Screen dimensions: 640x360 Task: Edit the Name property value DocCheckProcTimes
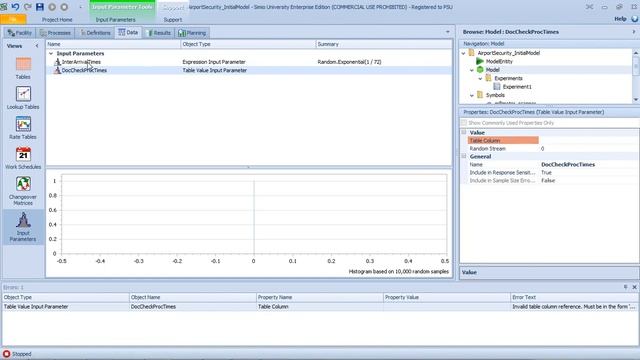click(x=588, y=164)
